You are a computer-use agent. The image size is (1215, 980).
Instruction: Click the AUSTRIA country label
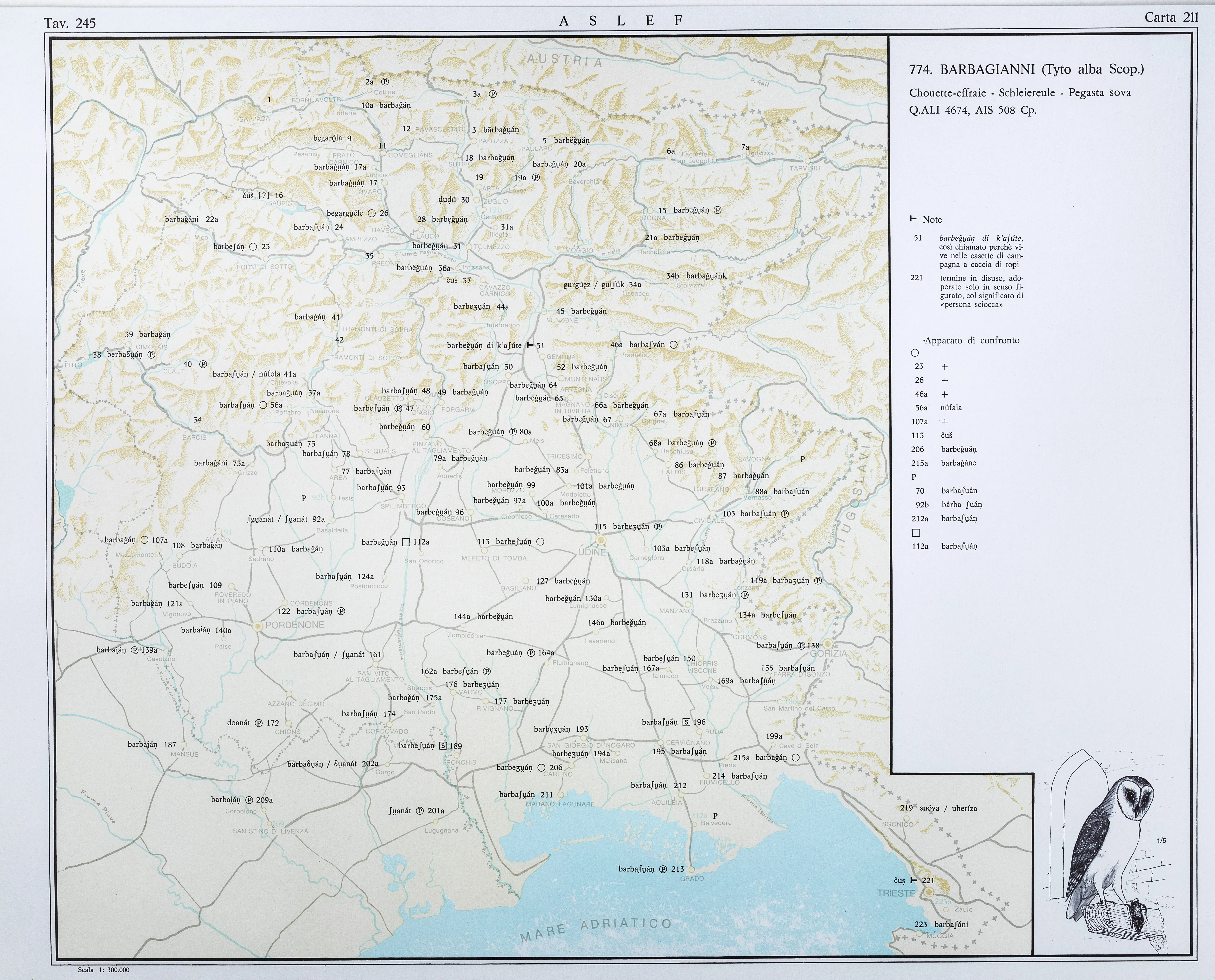564,60
